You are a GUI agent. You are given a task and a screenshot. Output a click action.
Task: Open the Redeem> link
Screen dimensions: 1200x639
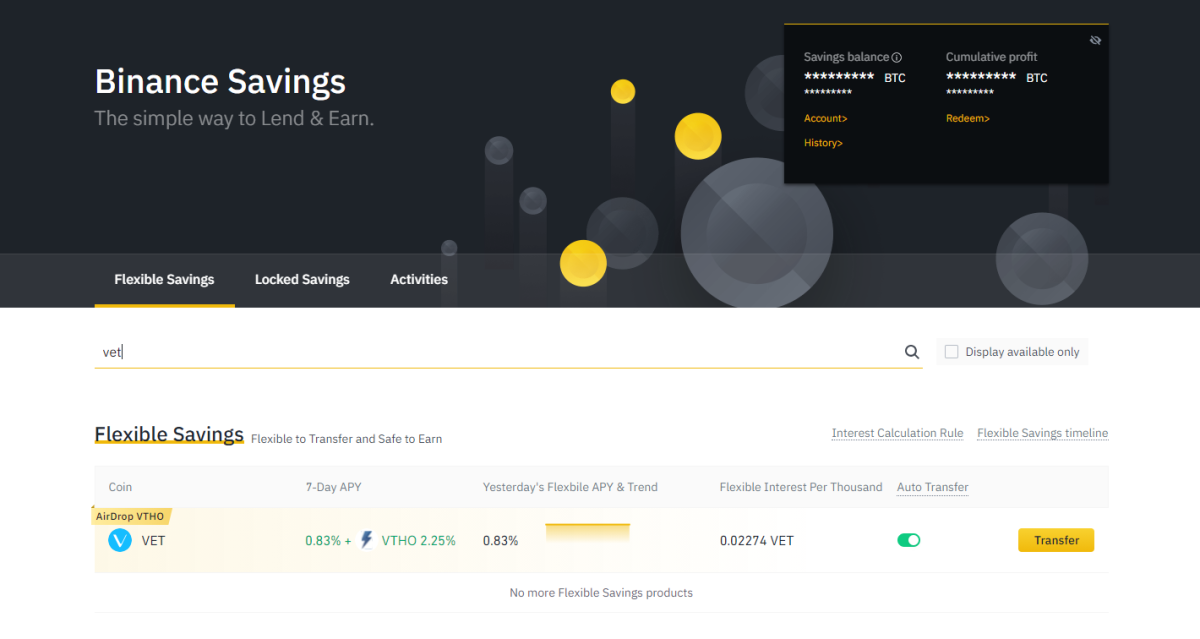pos(968,119)
